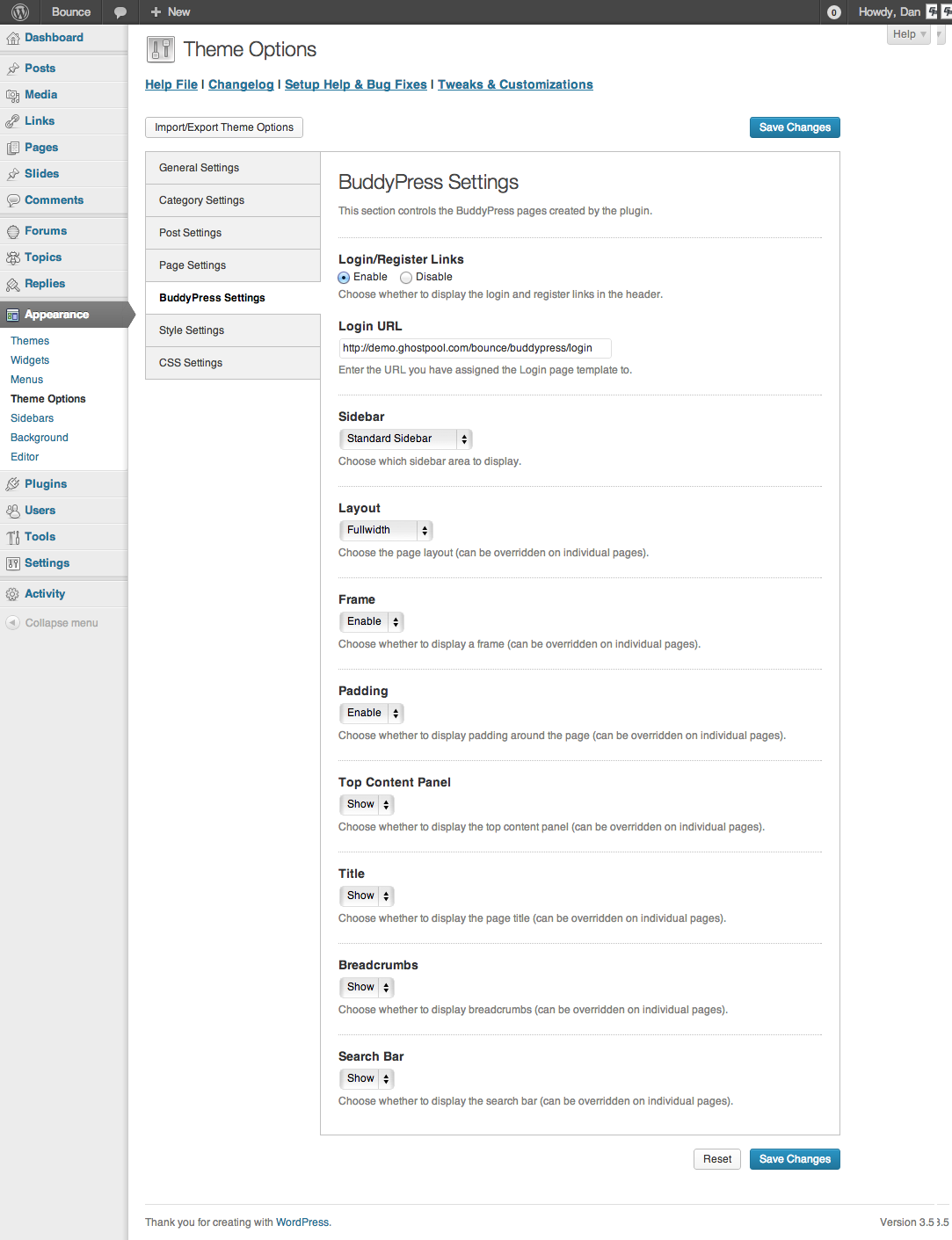Click the Media library icon
The height and width of the screenshot is (1240, 952).
13,95
